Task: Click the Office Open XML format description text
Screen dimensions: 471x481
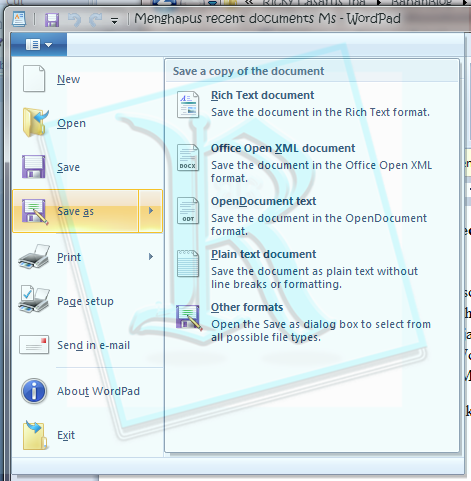Action: 321,172
